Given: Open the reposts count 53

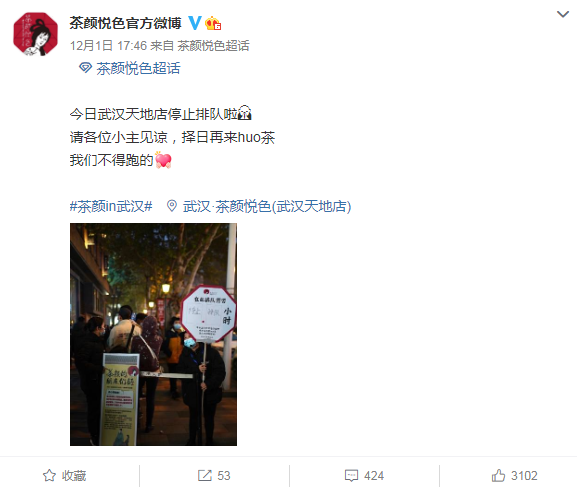Looking at the screenshot, I should (x=224, y=475).
